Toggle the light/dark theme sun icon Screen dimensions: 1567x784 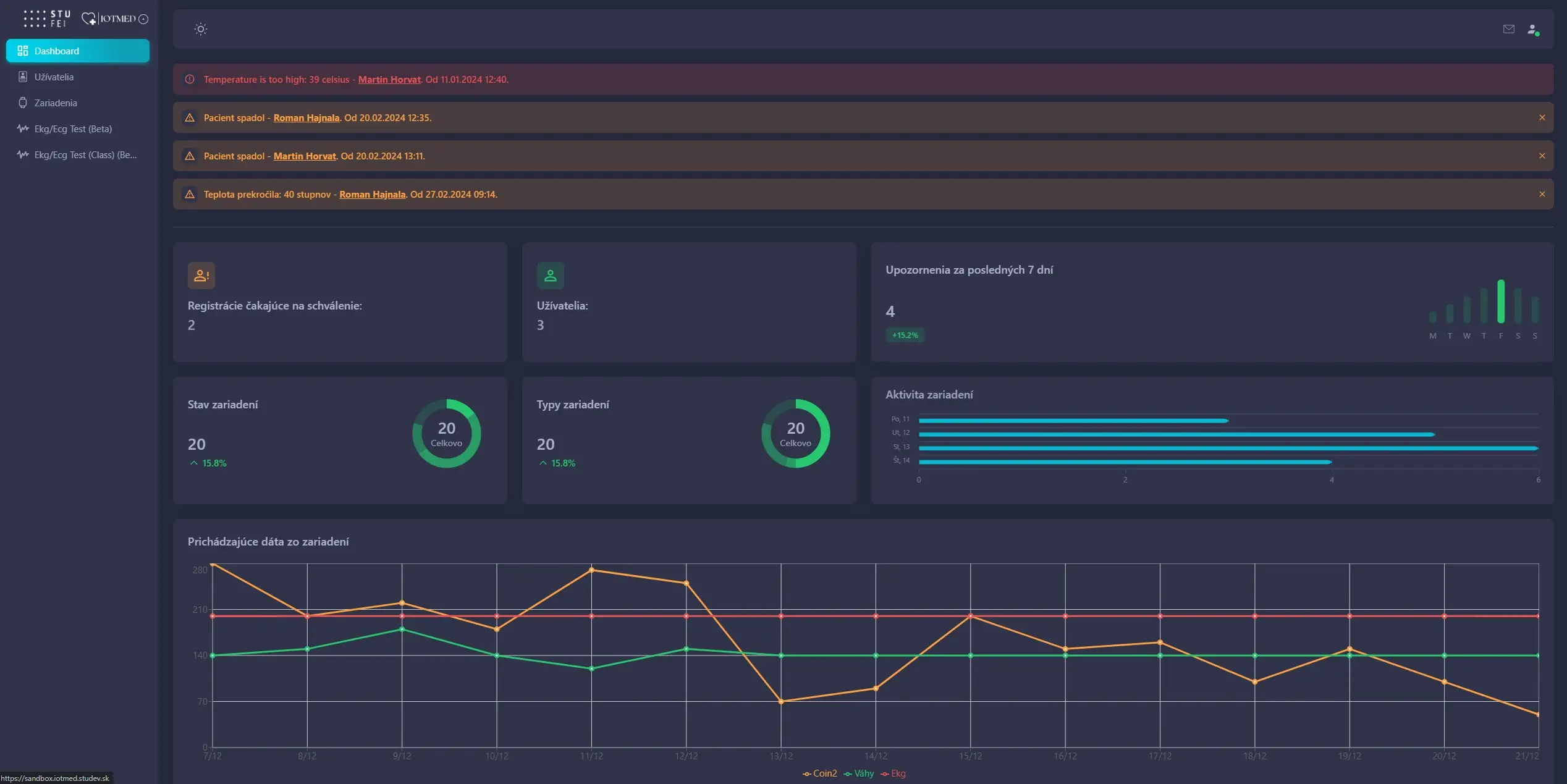(x=201, y=29)
